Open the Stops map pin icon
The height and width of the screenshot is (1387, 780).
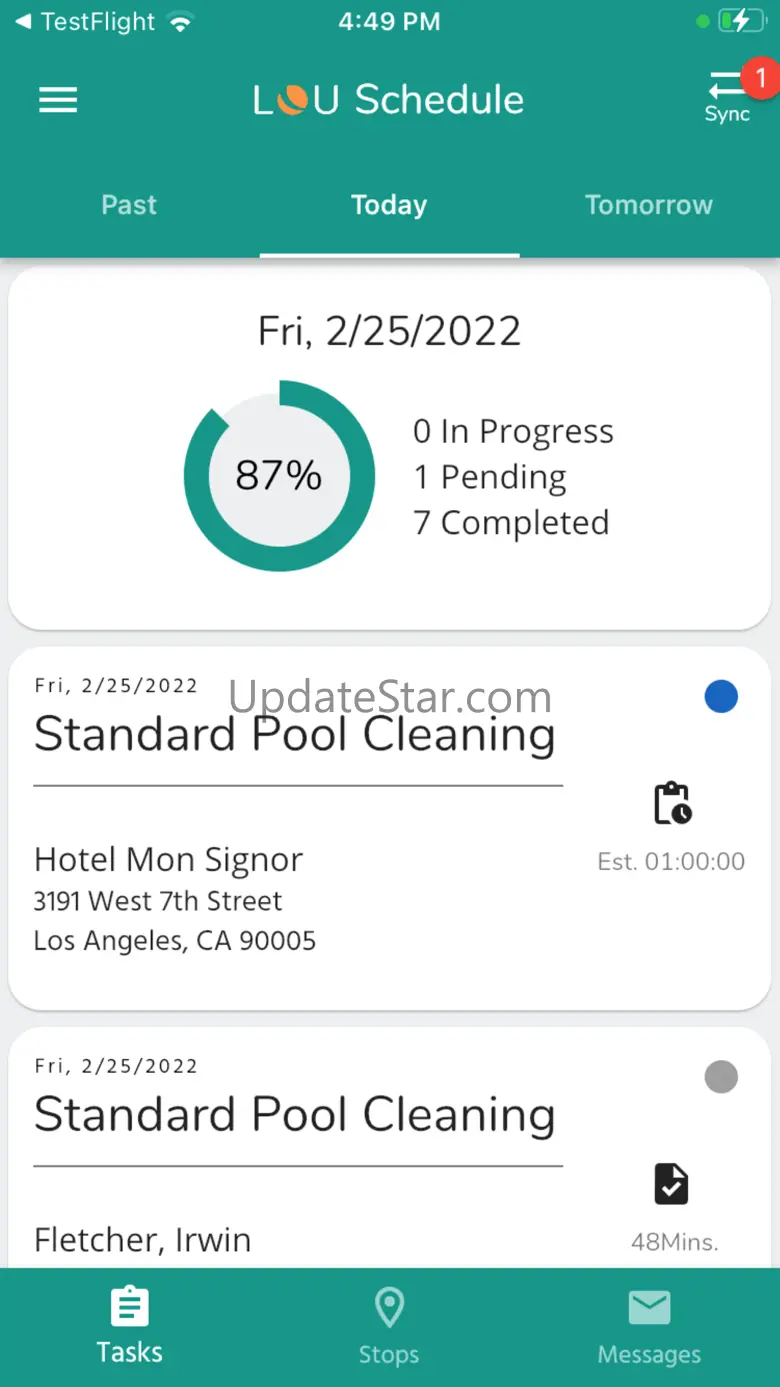389,1308
